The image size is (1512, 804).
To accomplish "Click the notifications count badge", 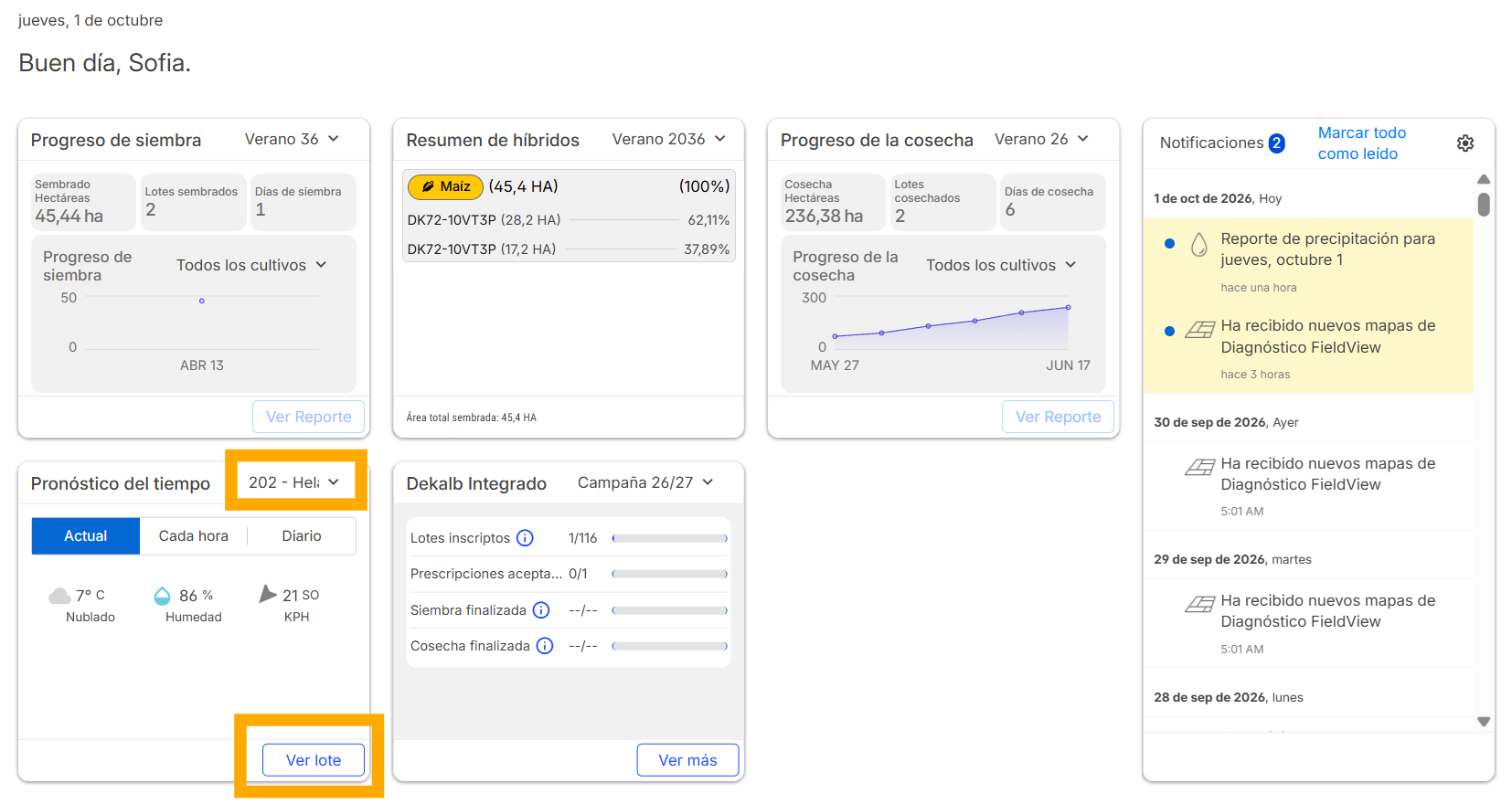I will pyautogui.click(x=1276, y=143).
